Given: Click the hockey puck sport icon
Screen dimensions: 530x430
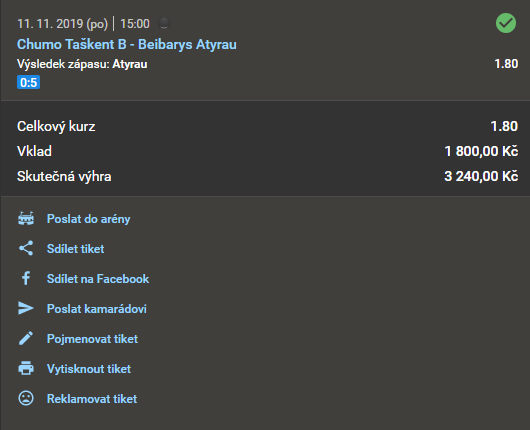Looking at the screenshot, I should (x=164, y=23).
